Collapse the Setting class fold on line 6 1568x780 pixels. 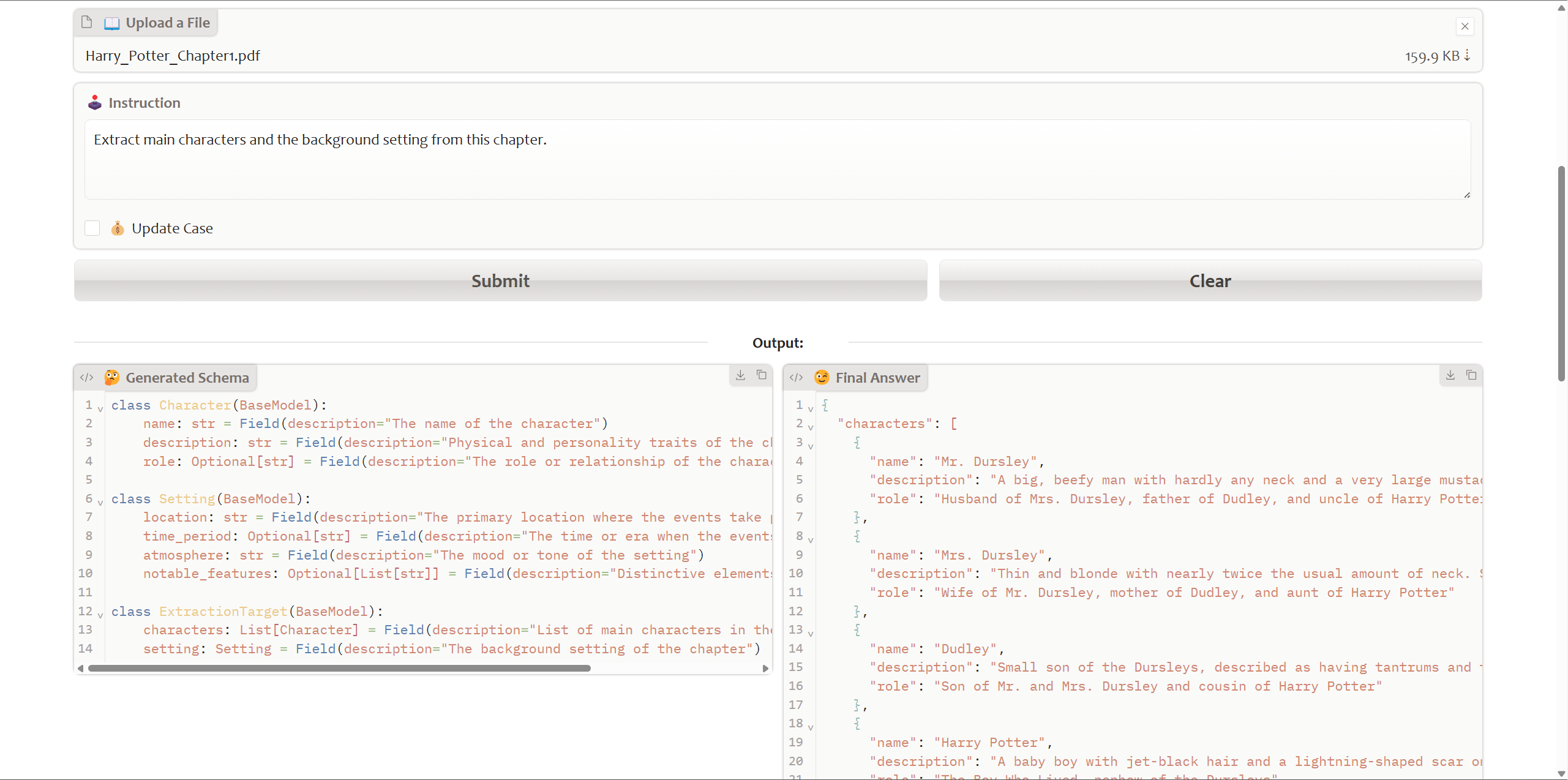[x=100, y=502]
